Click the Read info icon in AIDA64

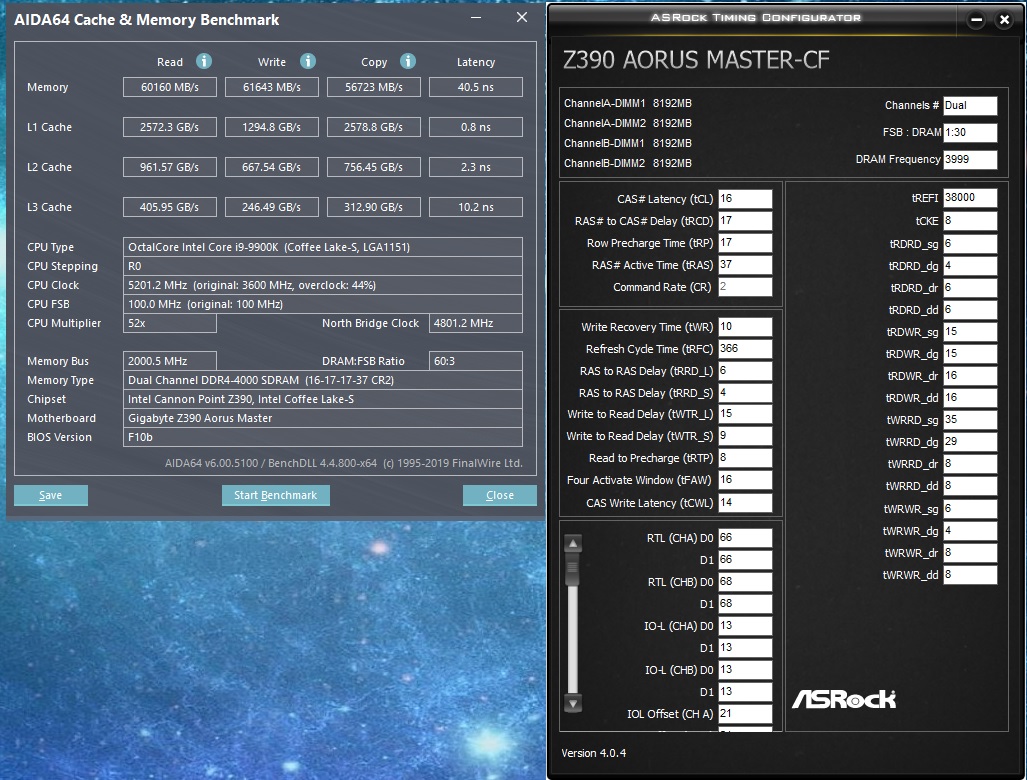(x=204, y=62)
